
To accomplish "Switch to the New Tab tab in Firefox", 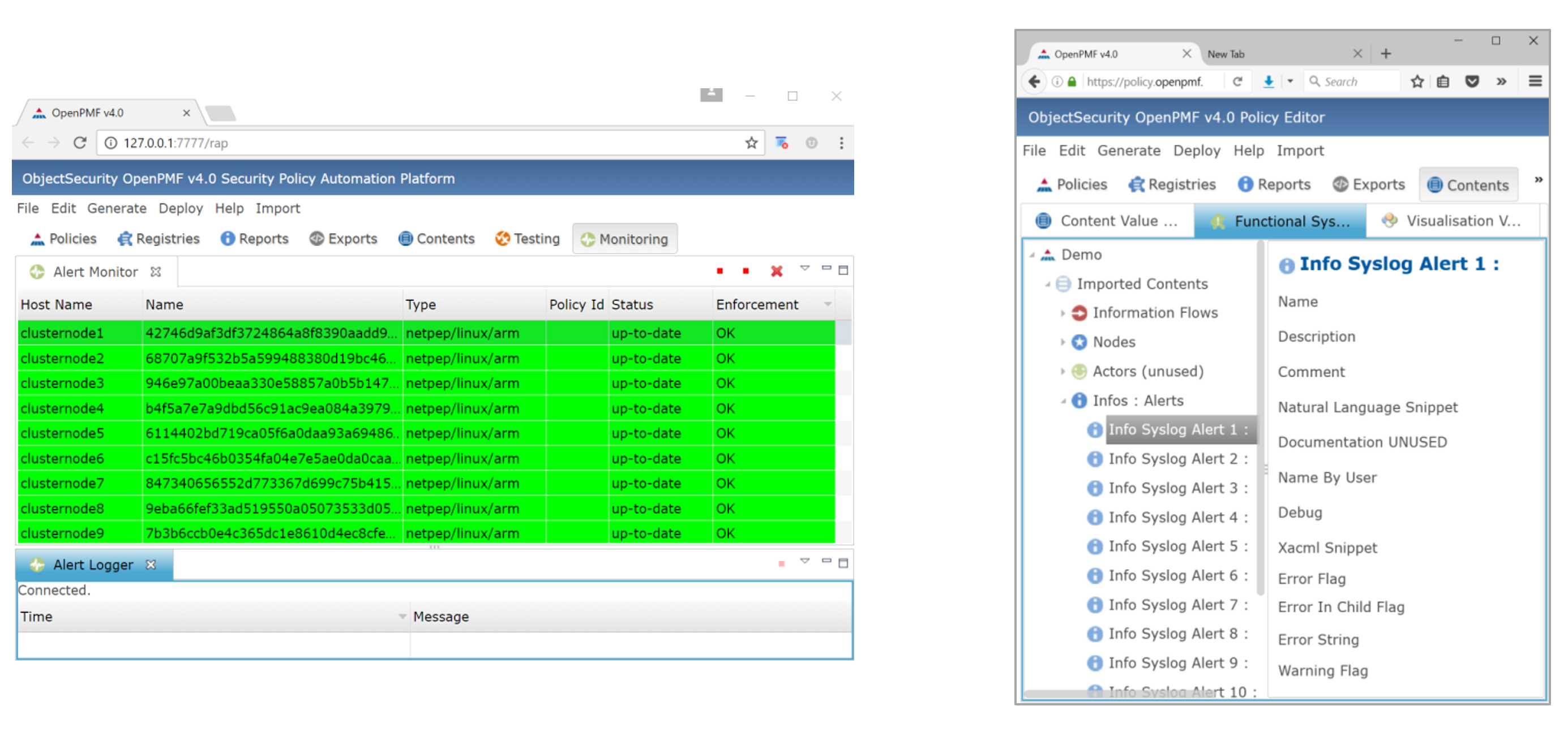I will 1284,54.
